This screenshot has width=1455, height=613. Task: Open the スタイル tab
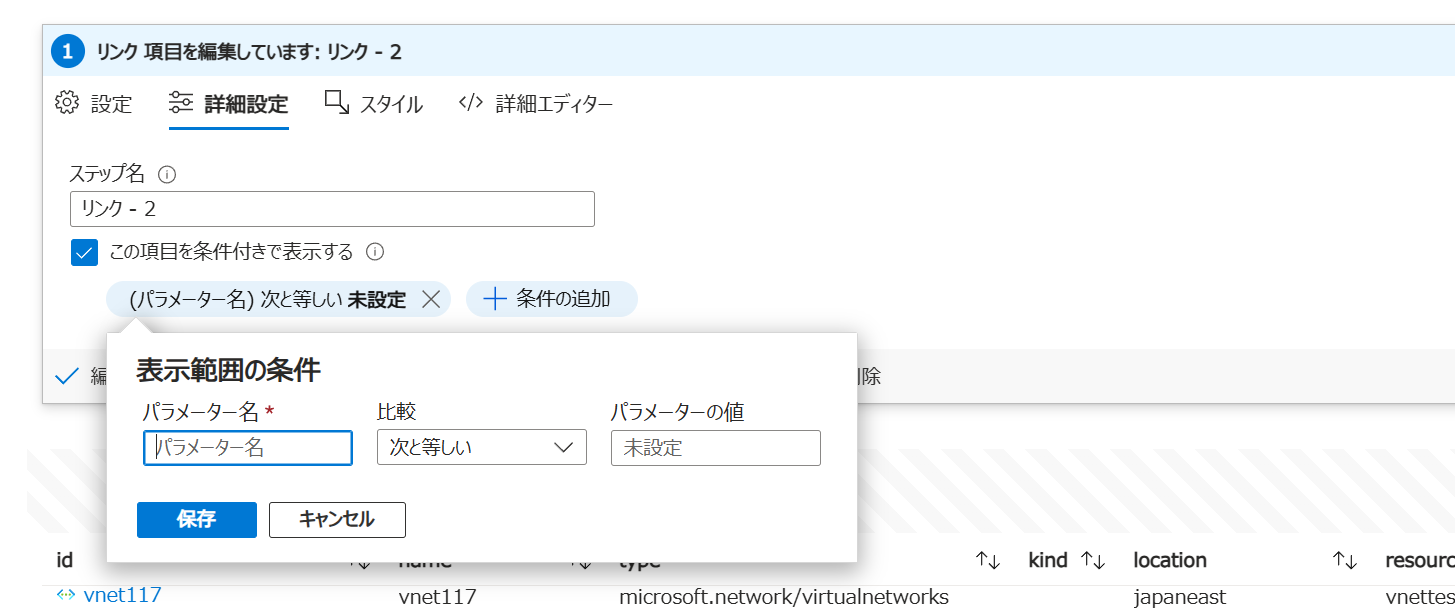click(x=374, y=104)
